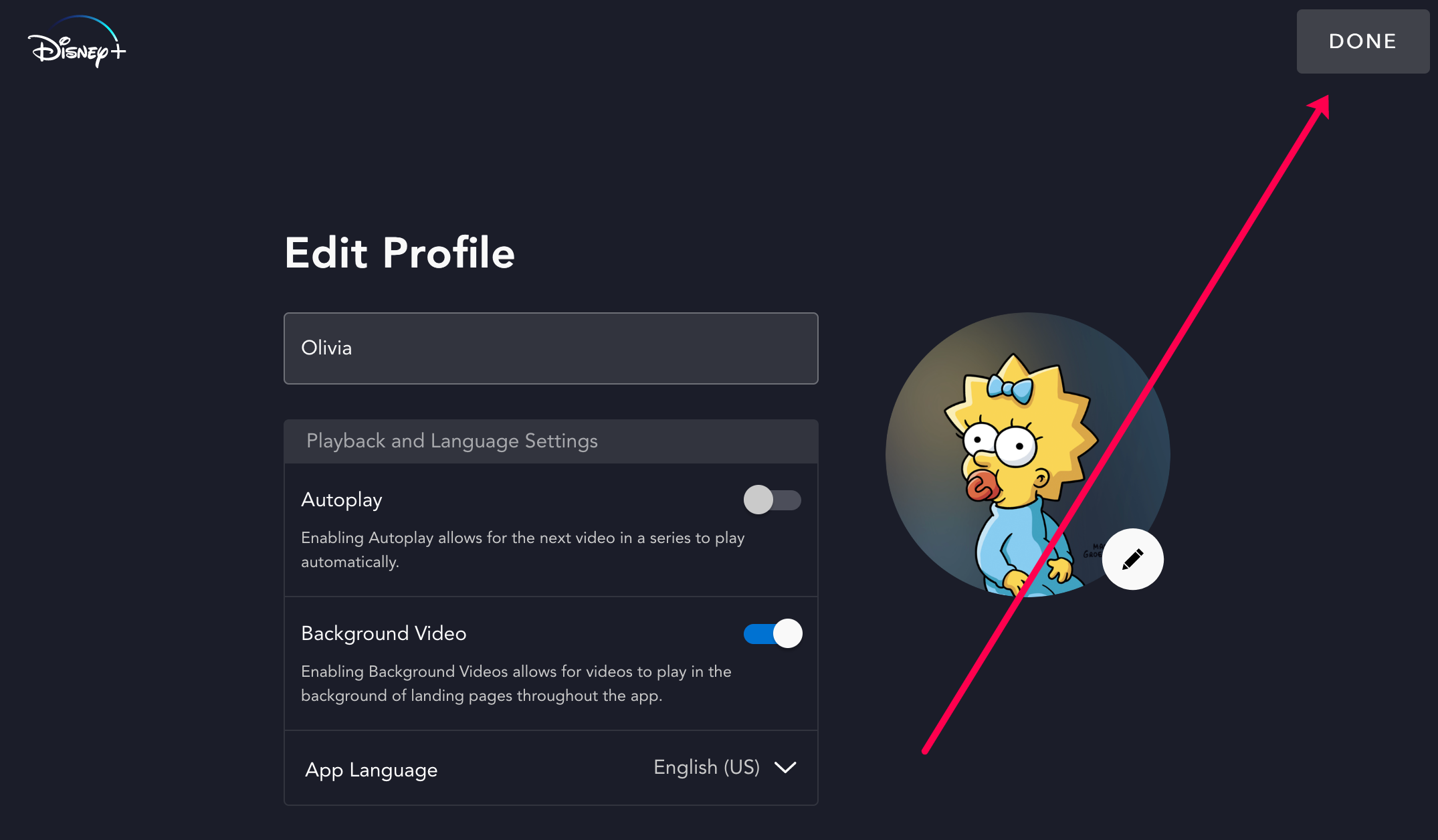This screenshot has height=840, width=1438.
Task: Click the Edit Profile heading
Action: coord(399,253)
